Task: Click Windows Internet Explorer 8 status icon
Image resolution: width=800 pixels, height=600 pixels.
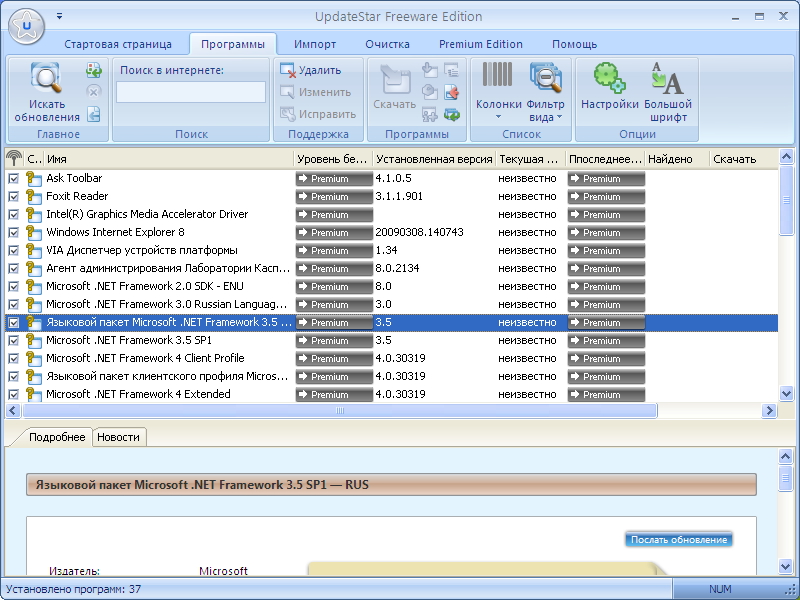Action: tap(34, 233)
